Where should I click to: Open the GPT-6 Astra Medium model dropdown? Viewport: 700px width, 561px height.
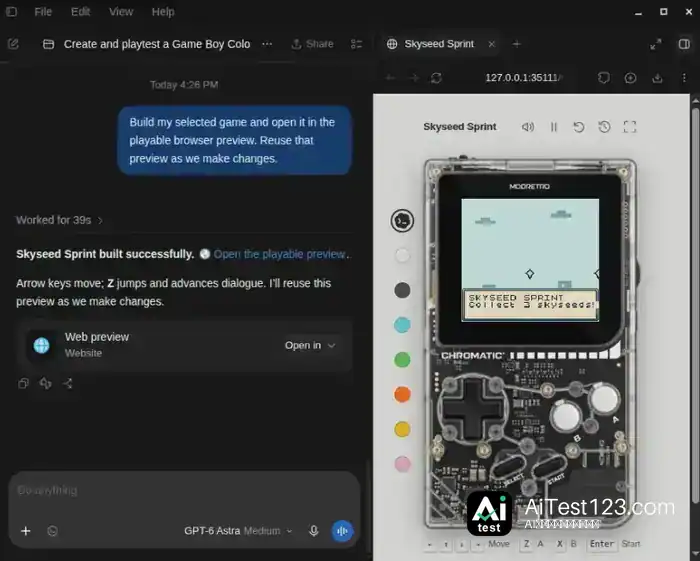coord(238,531)
